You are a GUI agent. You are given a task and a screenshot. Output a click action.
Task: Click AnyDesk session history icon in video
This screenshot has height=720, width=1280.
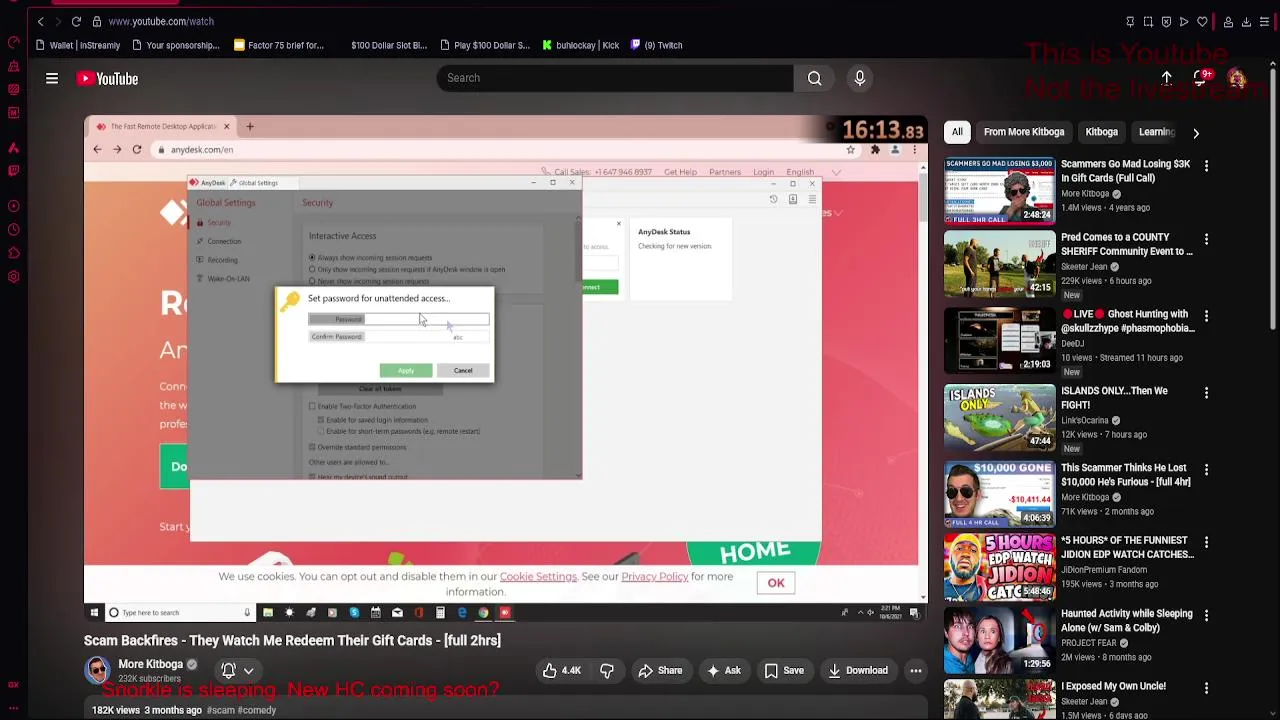[773, 199]
